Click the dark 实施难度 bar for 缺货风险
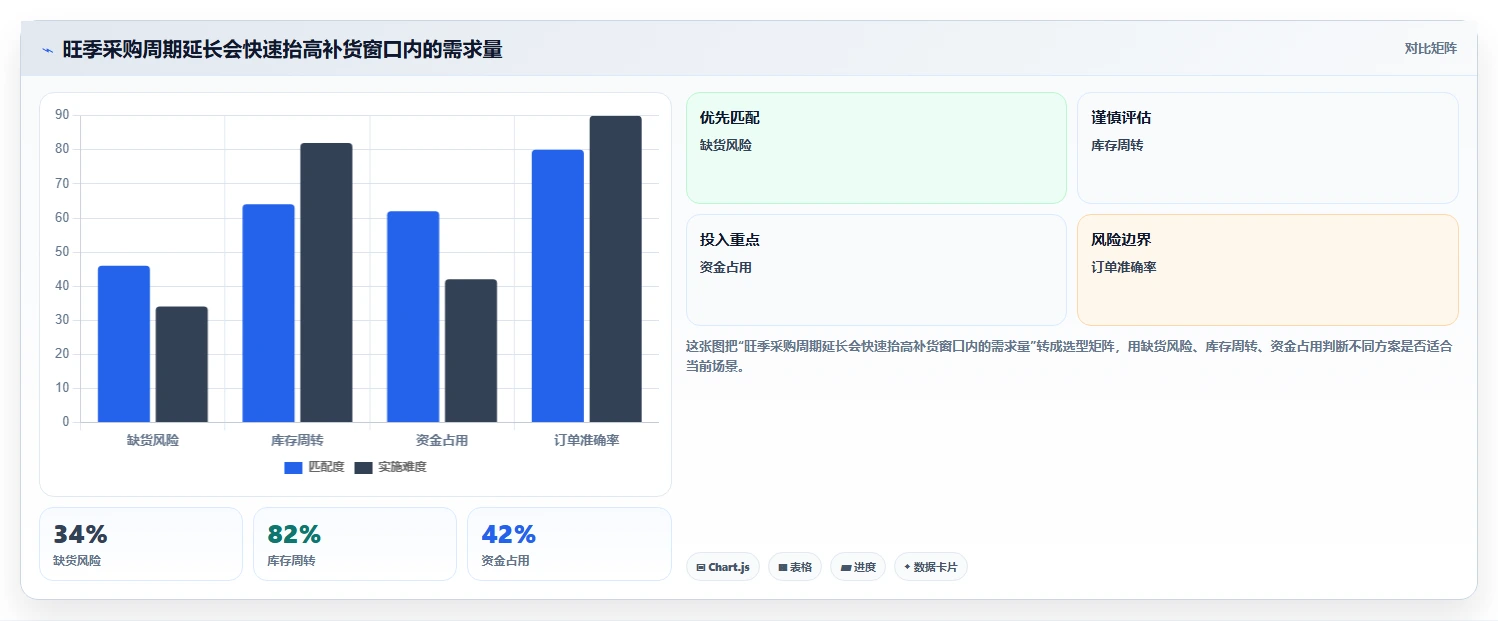Screen dimensions: 1498x621 (182, 364)
